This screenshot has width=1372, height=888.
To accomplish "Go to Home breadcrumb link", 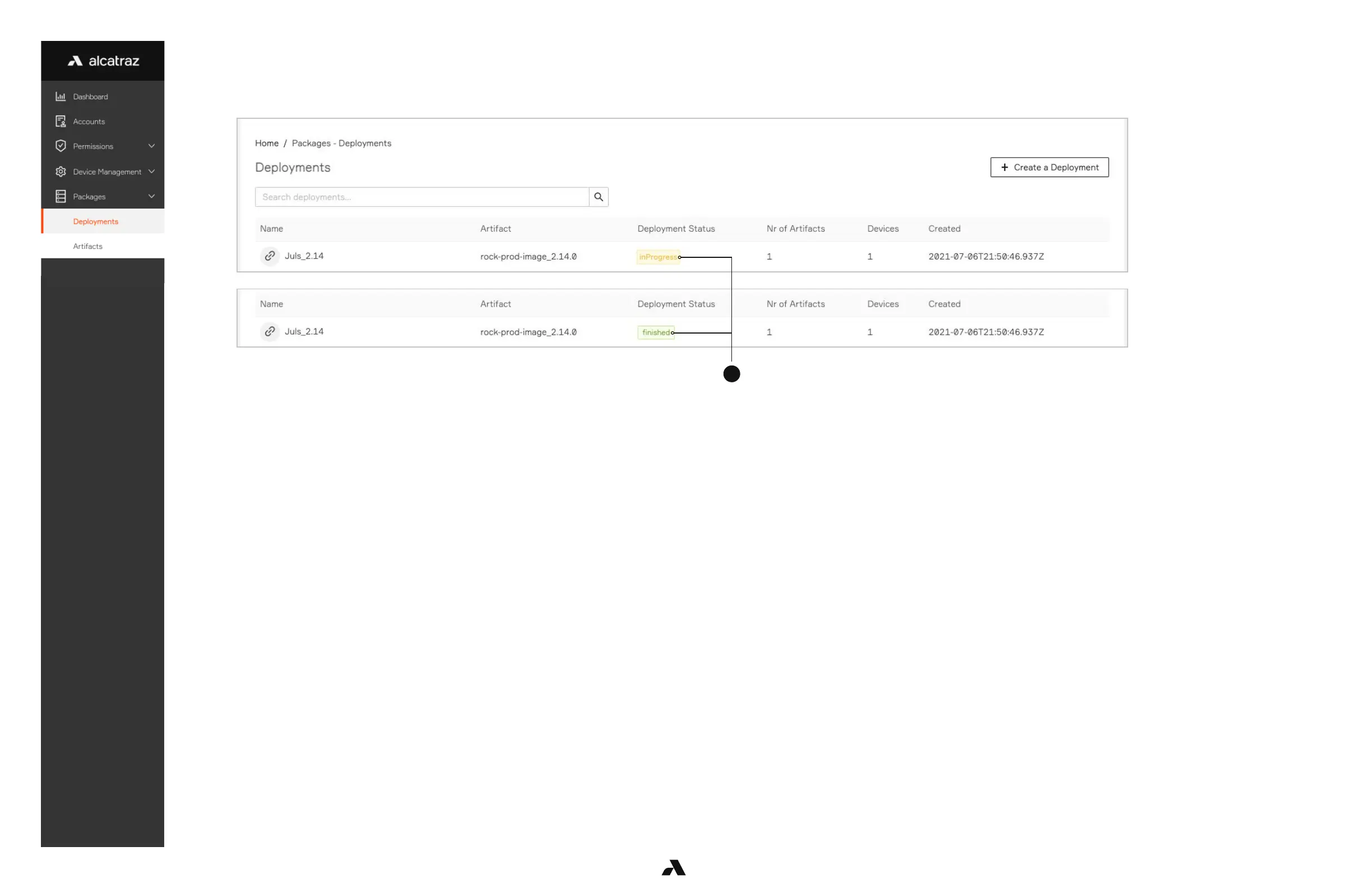I will coord(266,143).
